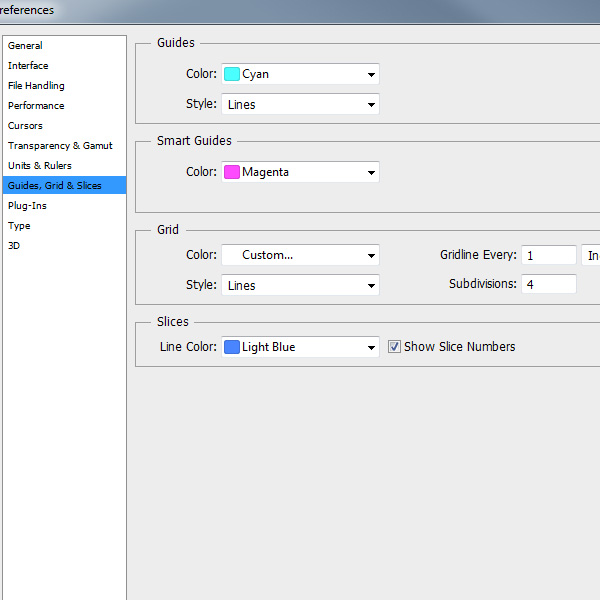Click the Gridline Every input field
The image size is (600, 600).
click(x=548, y=255)
